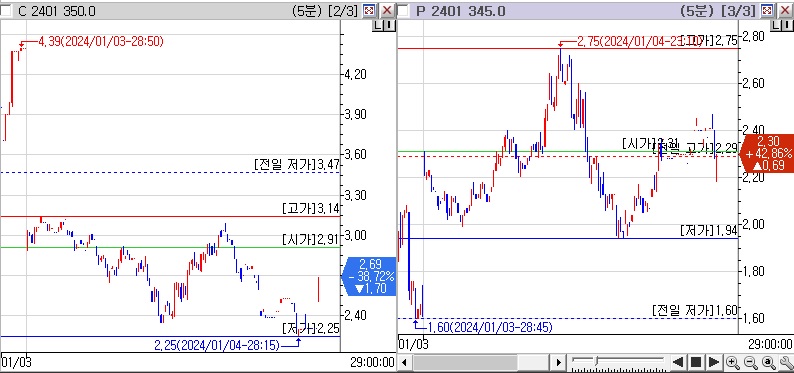Close the C 2401 350.0 chart pane
The height and width of the screenshot is (373, 794).
[387, 11]
